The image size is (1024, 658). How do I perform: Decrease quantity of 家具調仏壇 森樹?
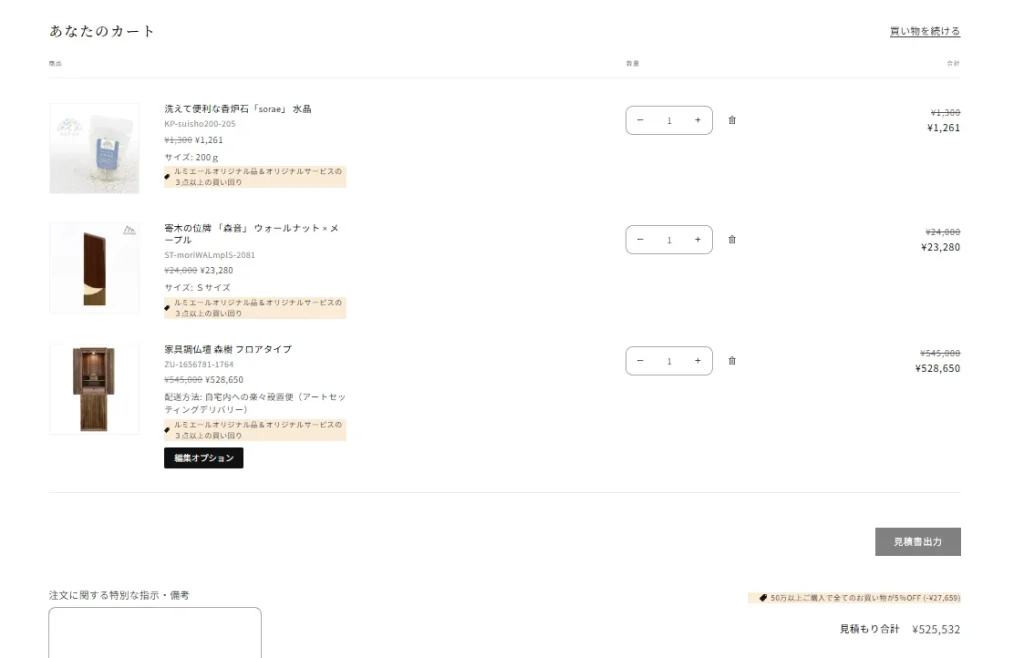coord(641,361)
